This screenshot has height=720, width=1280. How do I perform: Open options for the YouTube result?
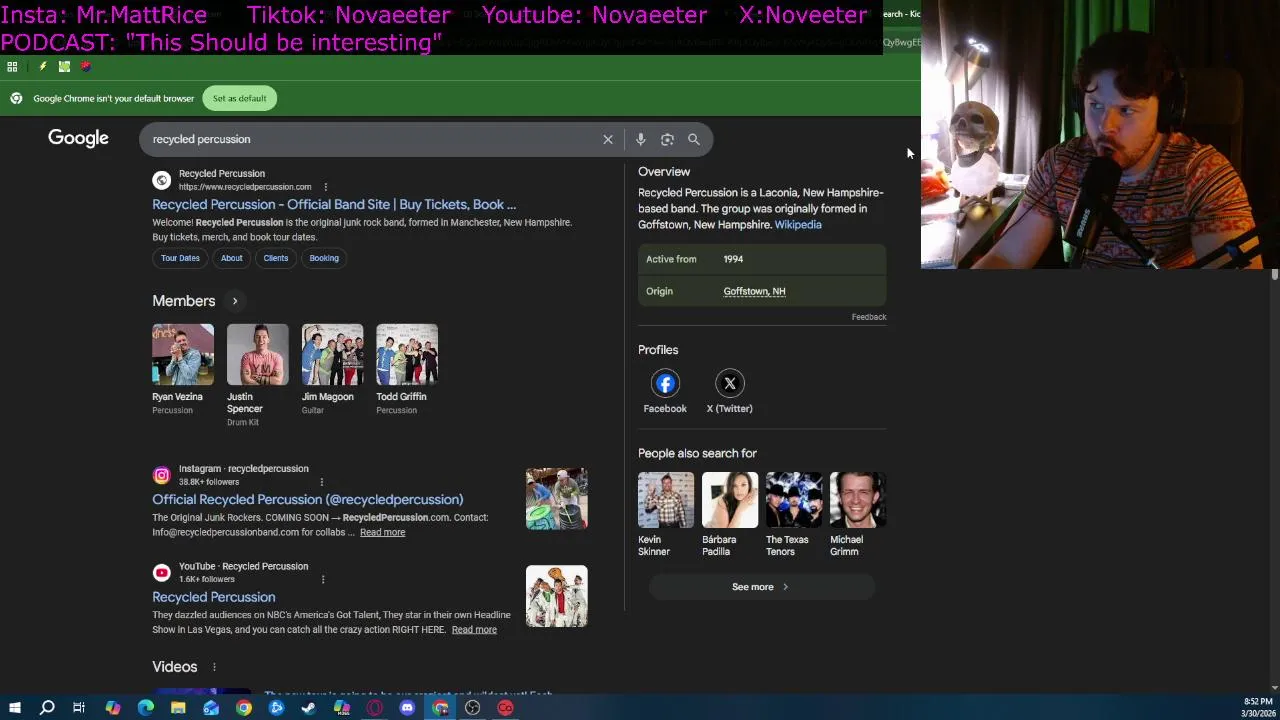322,579
